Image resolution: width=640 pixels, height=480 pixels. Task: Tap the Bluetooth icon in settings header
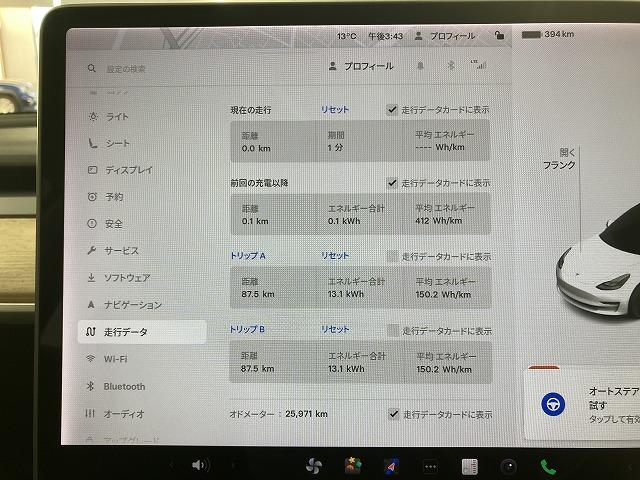[449, 66]
